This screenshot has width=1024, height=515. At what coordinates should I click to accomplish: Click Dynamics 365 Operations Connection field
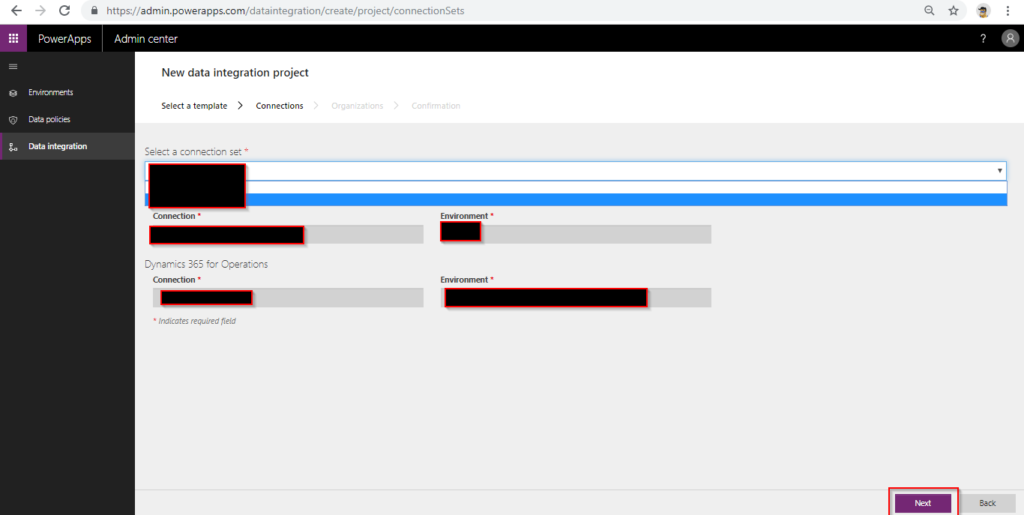point(287,298)
